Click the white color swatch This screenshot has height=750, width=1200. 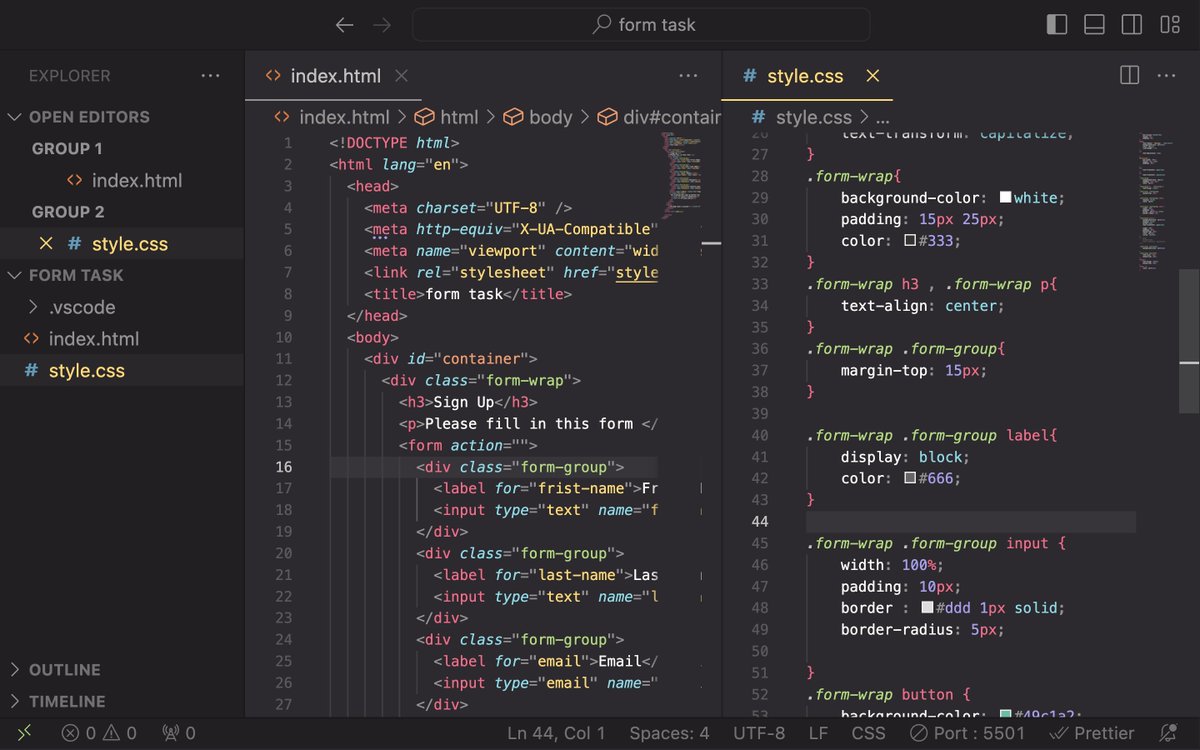[x=1005, y=198]
